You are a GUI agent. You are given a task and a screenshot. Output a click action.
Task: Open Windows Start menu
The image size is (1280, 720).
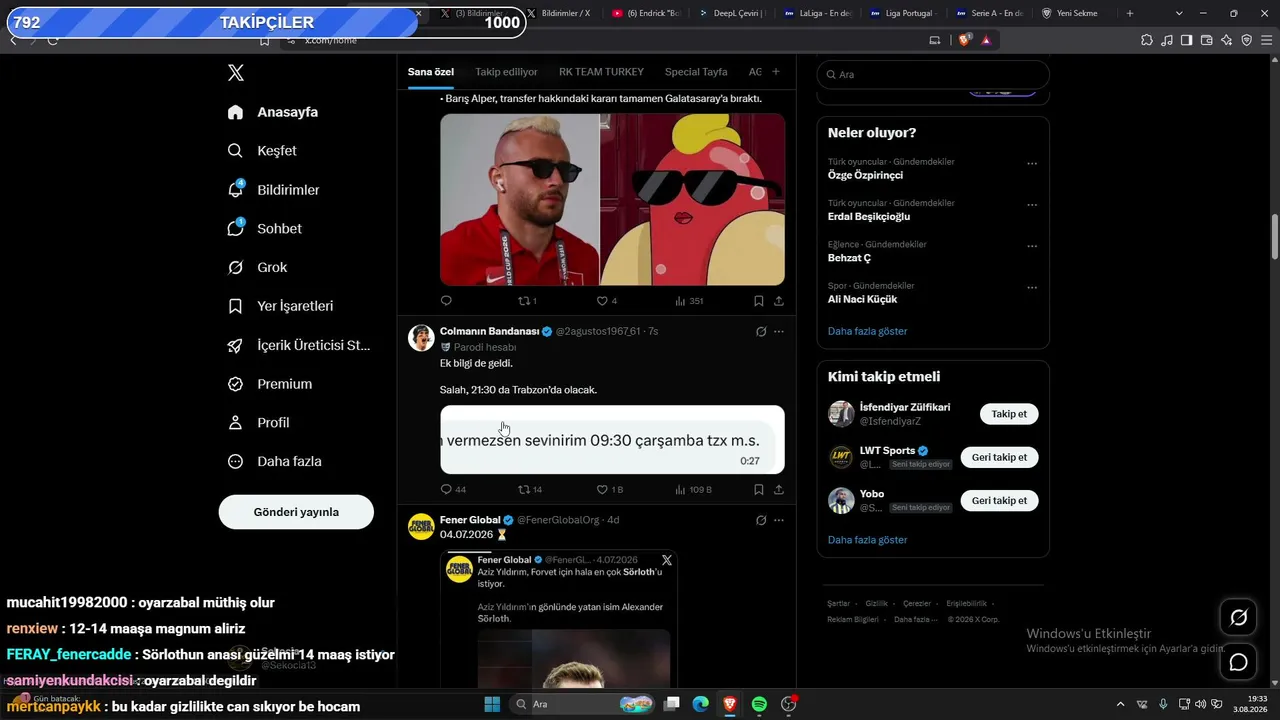pos(492,704)
